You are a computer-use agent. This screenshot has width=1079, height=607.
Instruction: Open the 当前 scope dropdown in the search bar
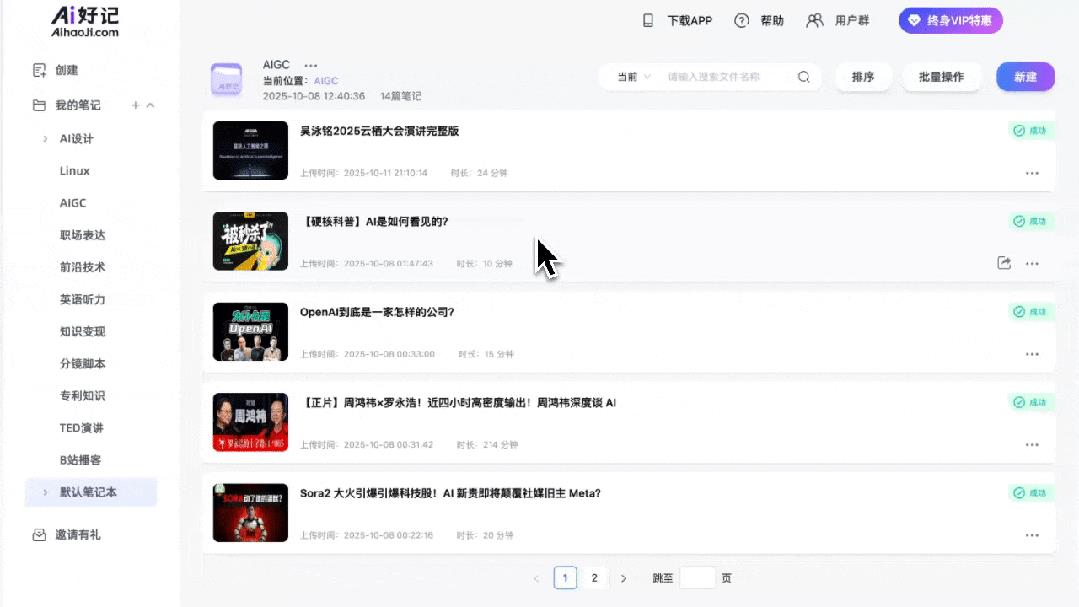coord(631,76)
